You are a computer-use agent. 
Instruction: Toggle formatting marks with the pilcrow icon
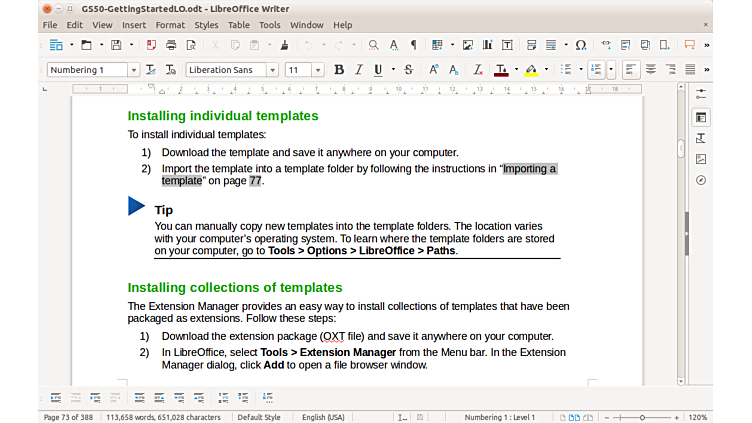click(x=414, y=45)
